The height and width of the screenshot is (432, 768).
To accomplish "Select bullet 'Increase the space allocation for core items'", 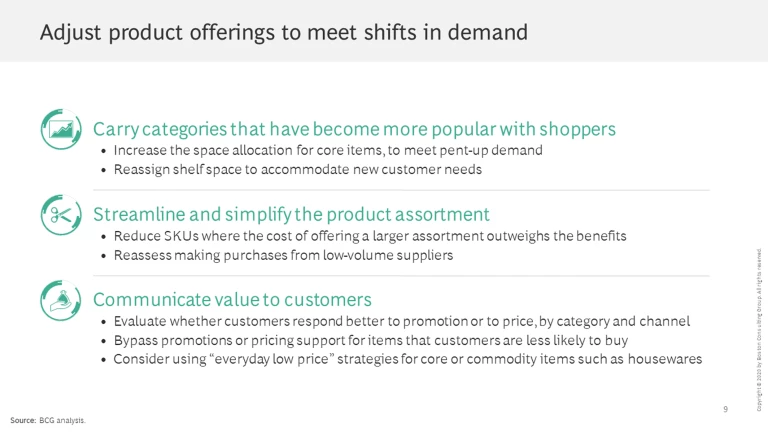I will [328, 150].
